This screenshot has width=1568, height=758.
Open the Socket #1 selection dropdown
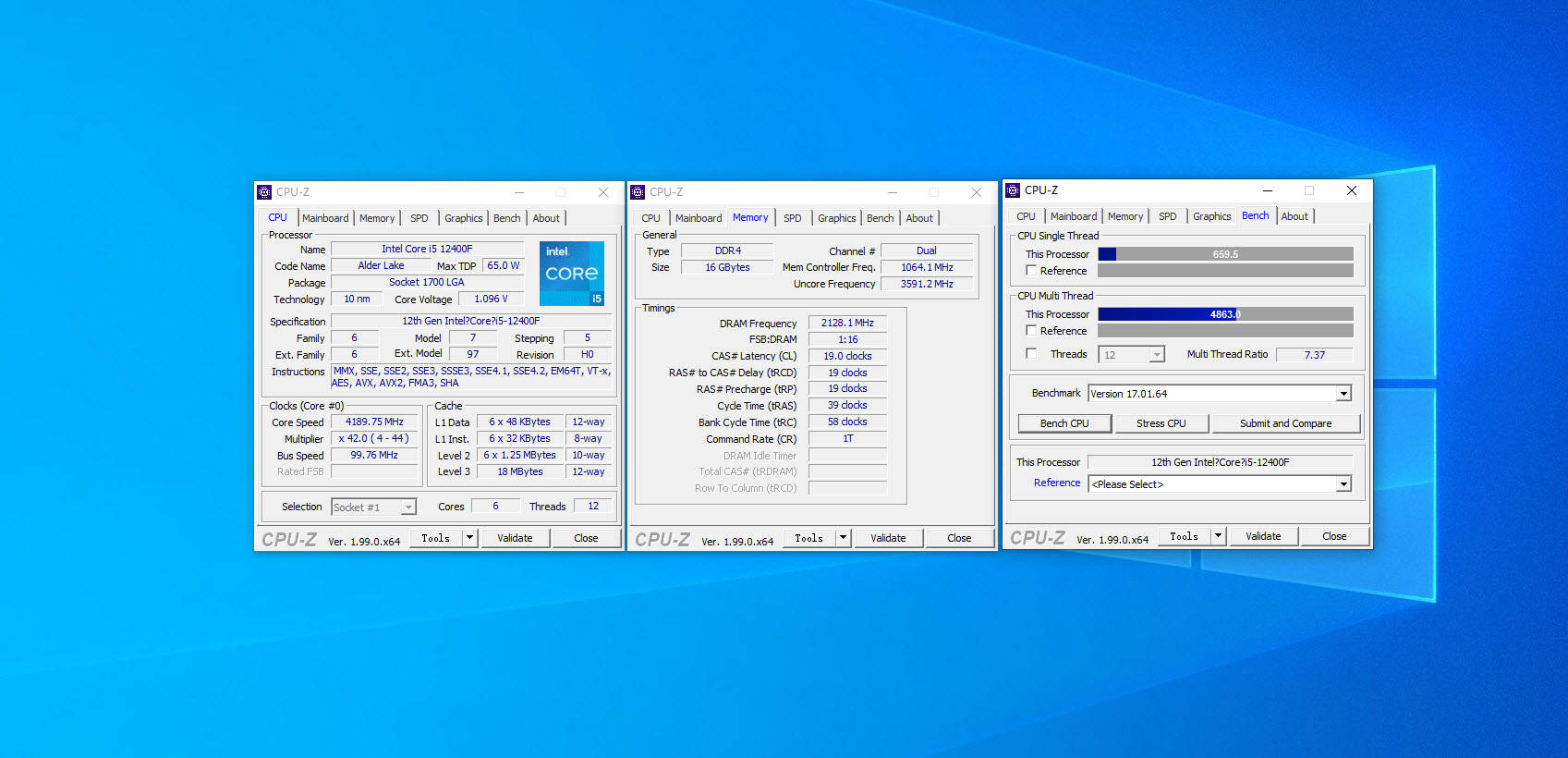(374, 507)
